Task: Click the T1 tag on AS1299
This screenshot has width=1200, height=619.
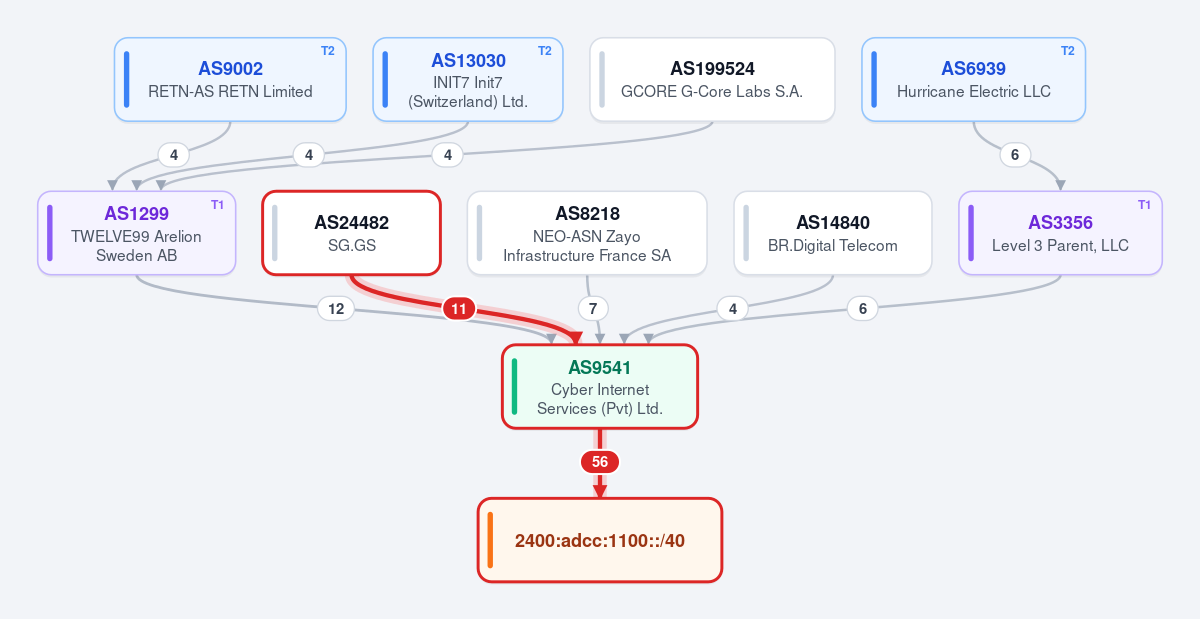Action: pos(217,205)
